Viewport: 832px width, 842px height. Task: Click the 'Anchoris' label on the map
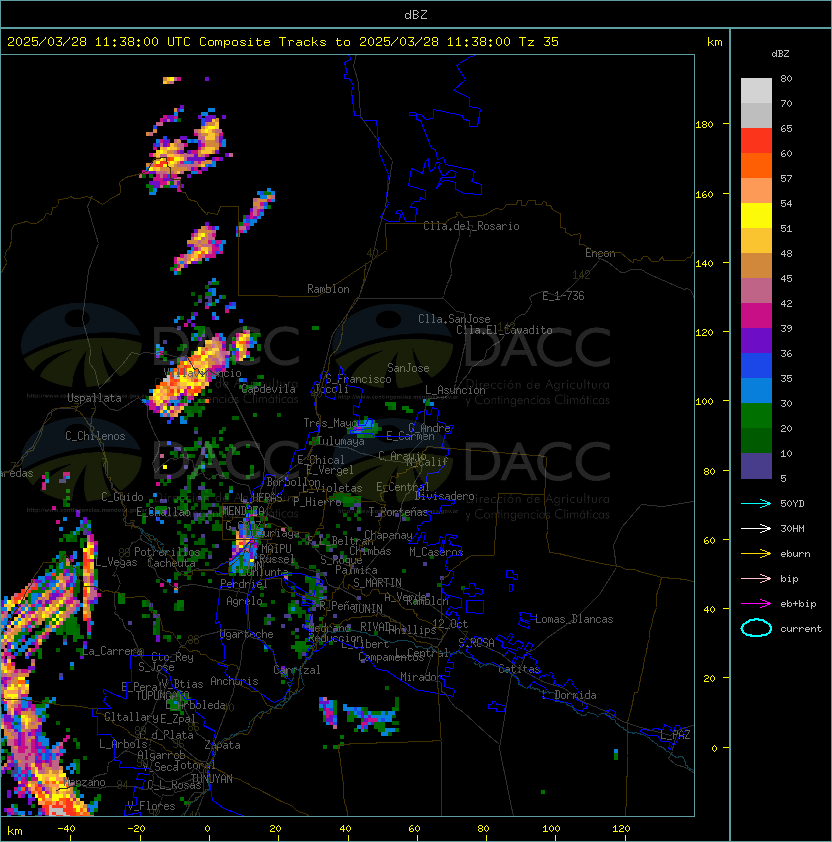tap(234, 681)
